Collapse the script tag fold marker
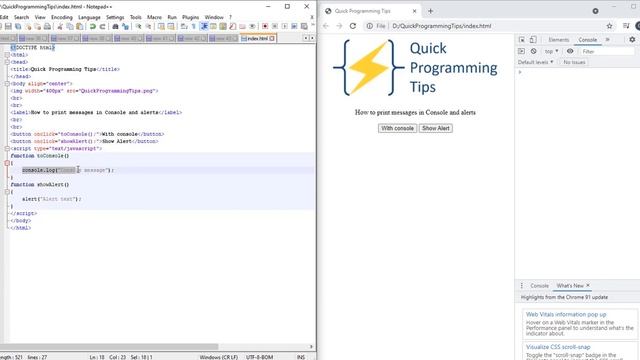 click(x=7, y=149)
